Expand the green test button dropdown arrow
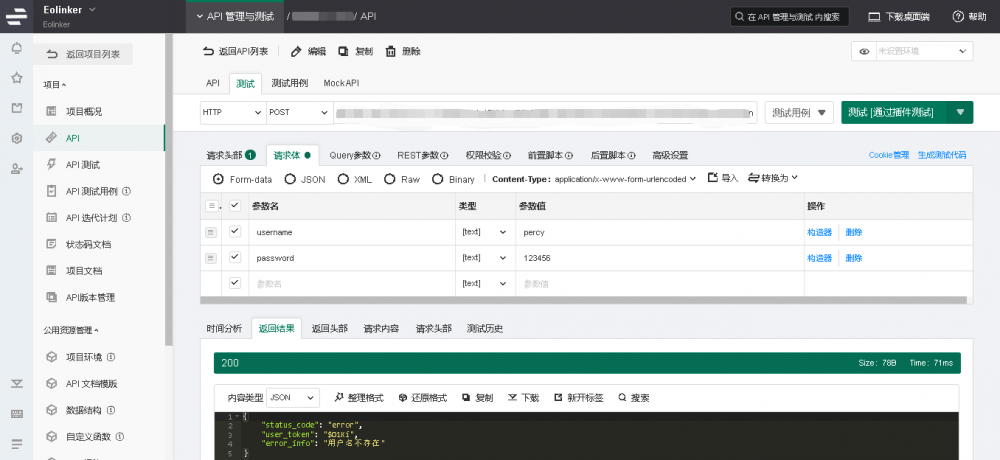Screen dimensions: 1000x460 [x=960, y=113]
